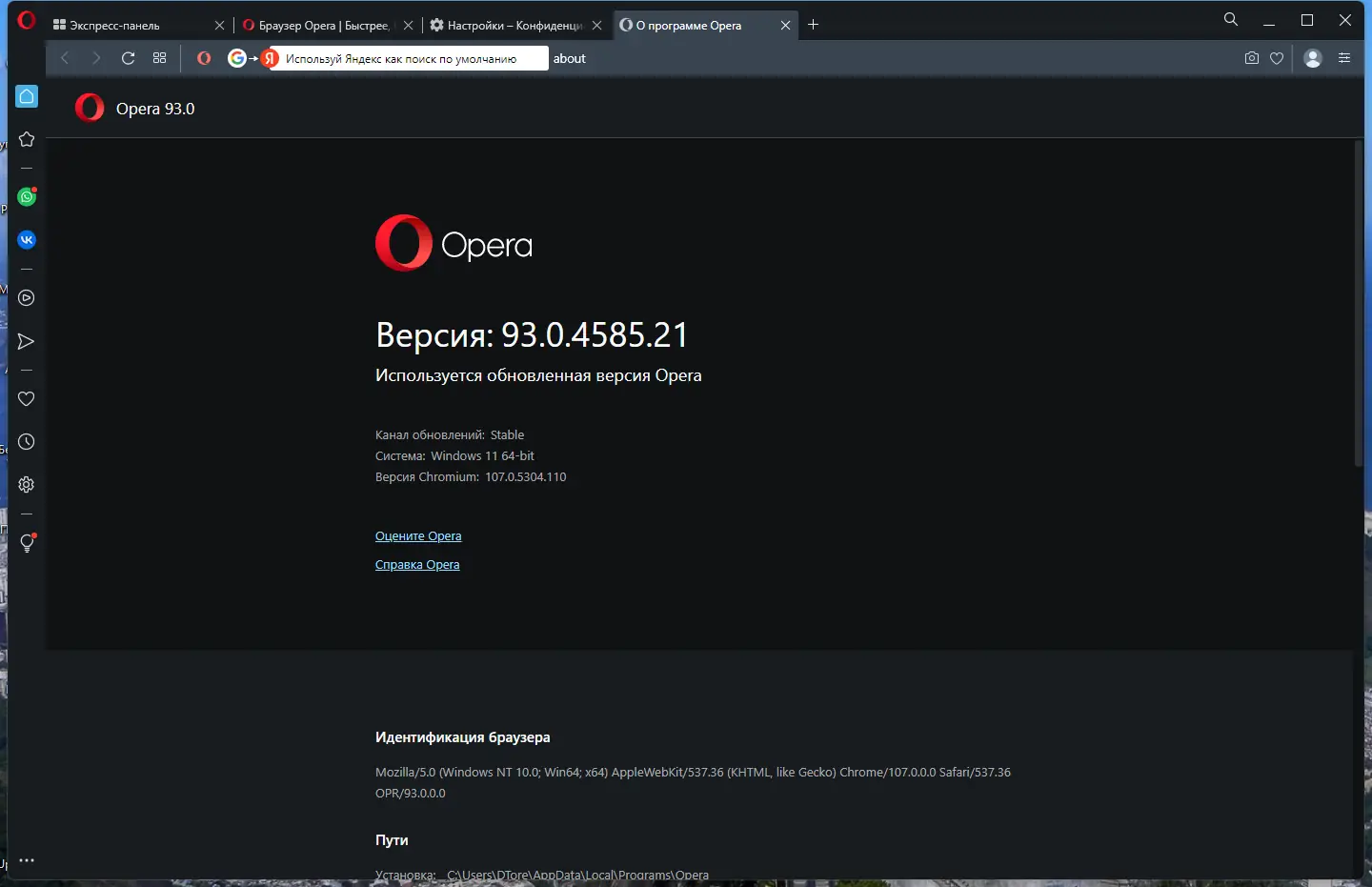Image resolution: width=1372 pixels, height=887 pixels.
Task: Click the home icon in the sidebar
Action: pos(27,96)
